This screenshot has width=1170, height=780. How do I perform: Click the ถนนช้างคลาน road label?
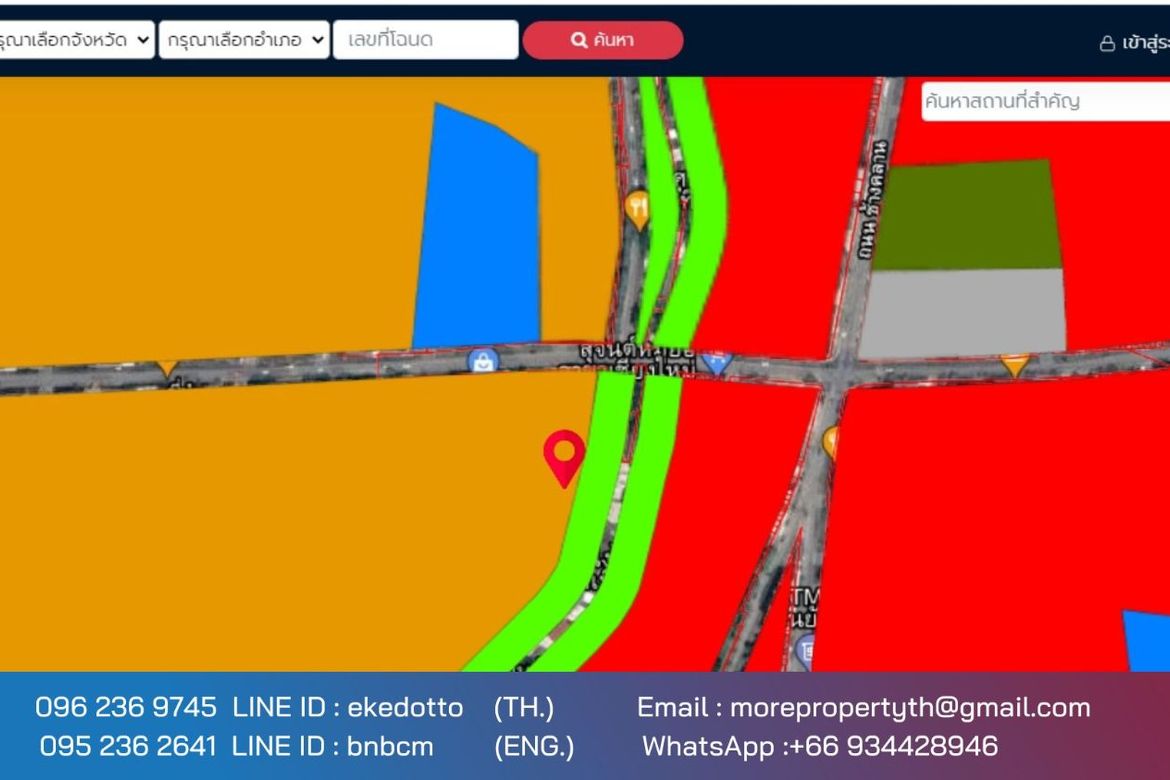point(877,200)
